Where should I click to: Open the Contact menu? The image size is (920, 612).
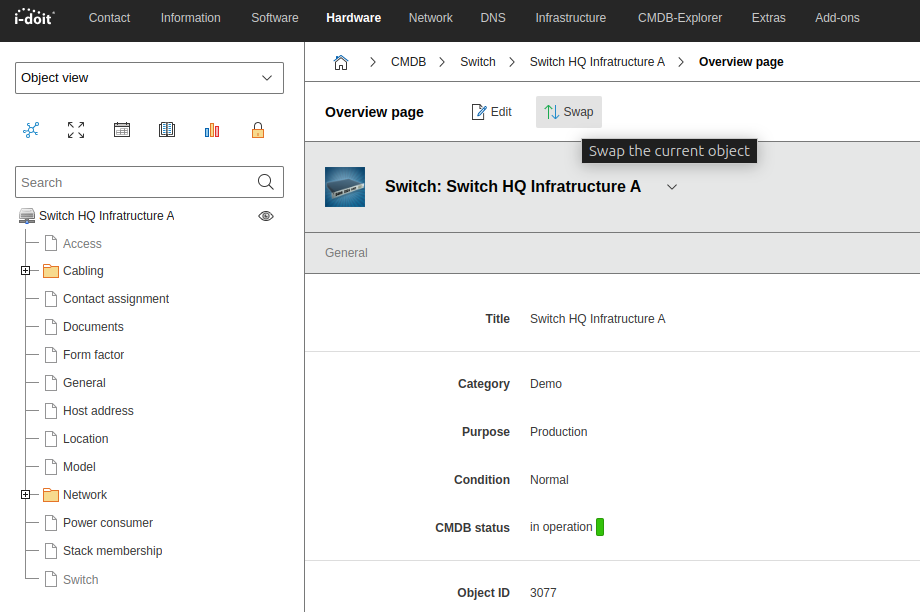109,18
